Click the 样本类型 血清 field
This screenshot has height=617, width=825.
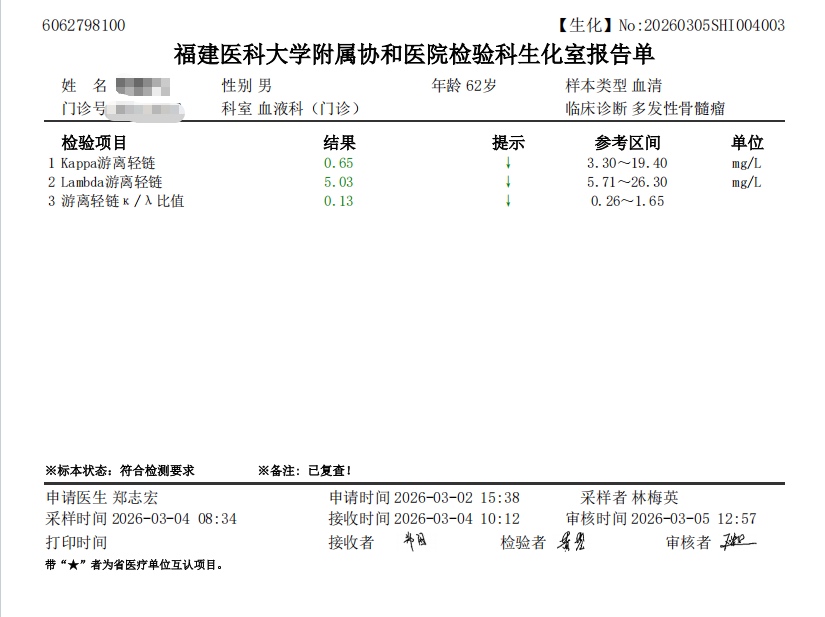(613, 86)
